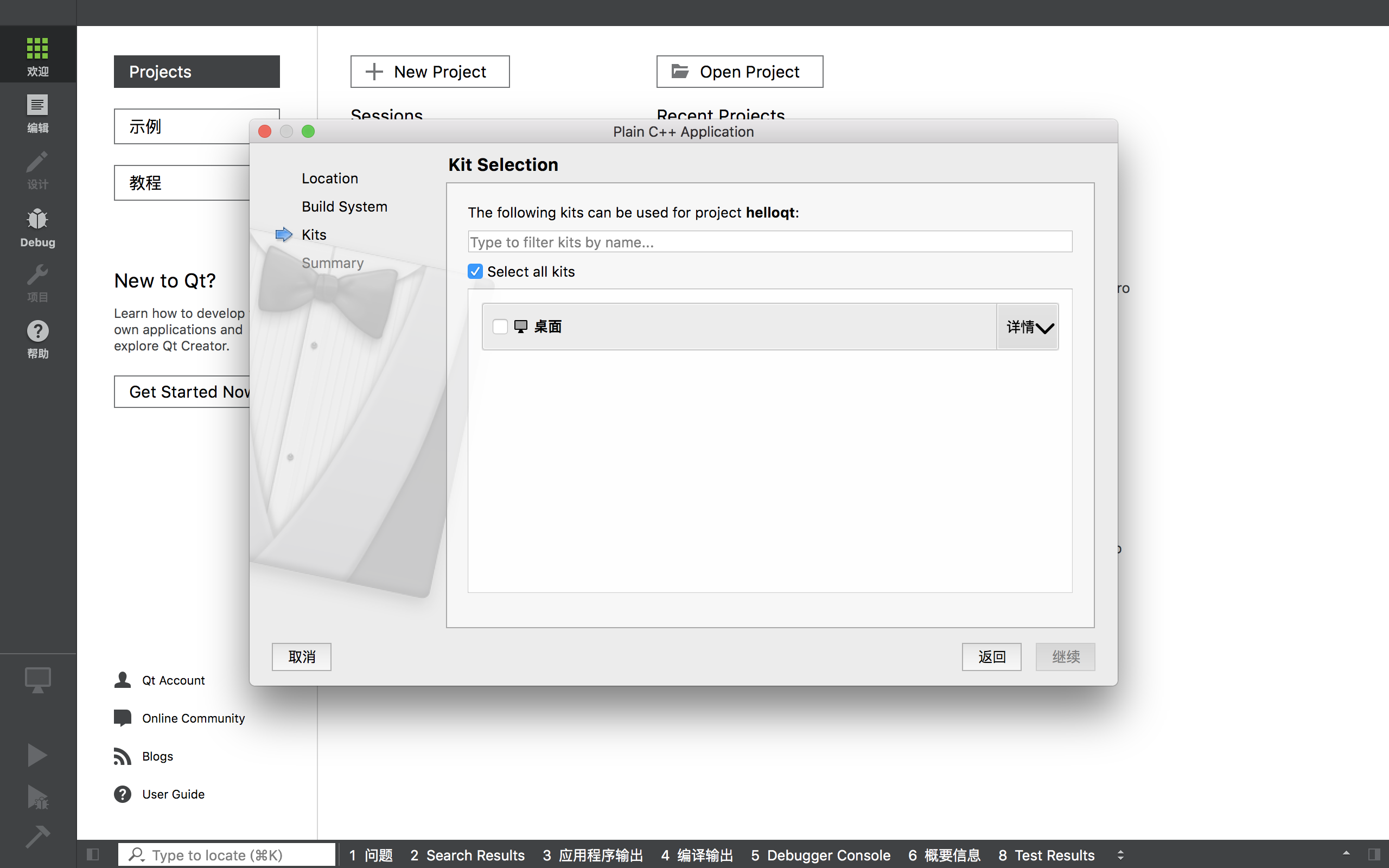The image size is (1389, 868).
Task: Open the Search Results output tab
Action: (467, 856)
